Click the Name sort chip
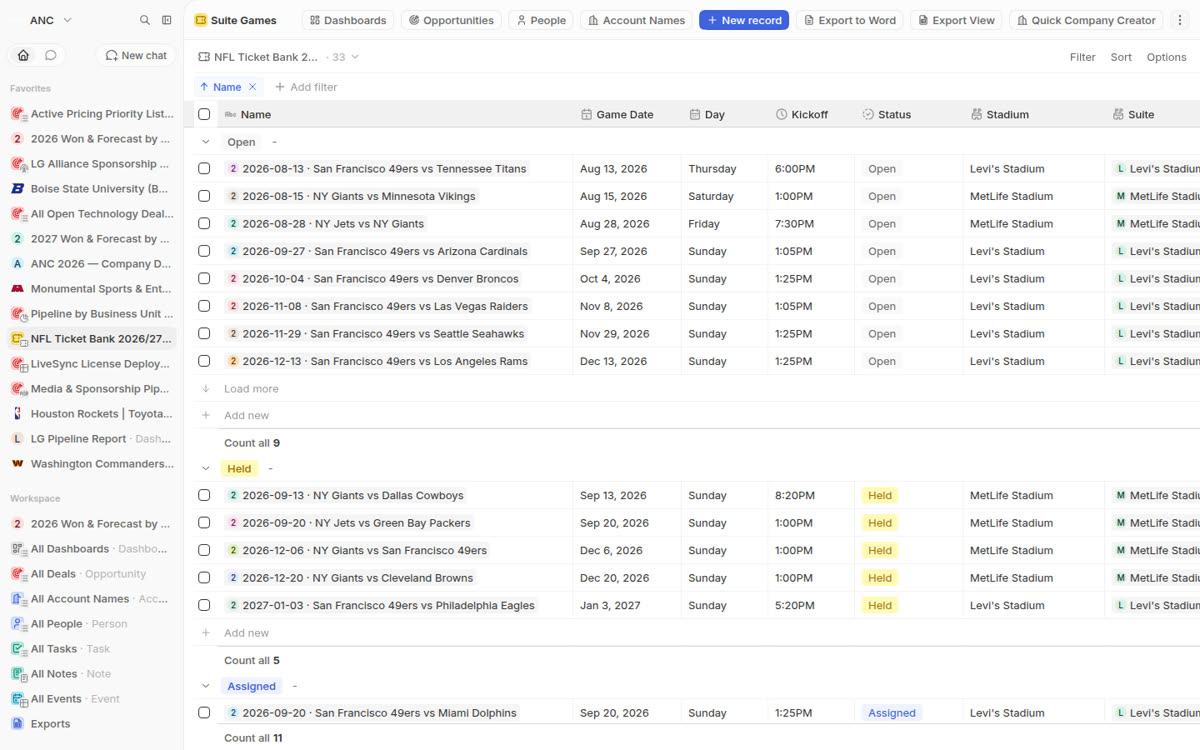1200x750 pixels. point(227,87)
